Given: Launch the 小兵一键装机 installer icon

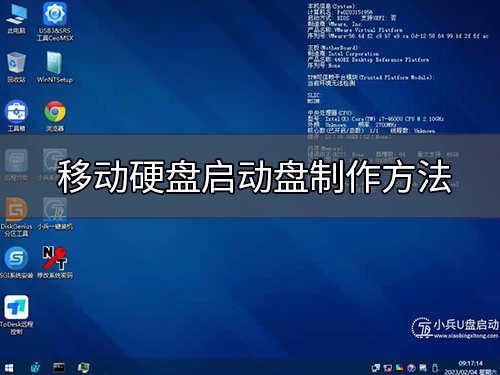Looking at the screenshot, I should (x=55, y=214).
